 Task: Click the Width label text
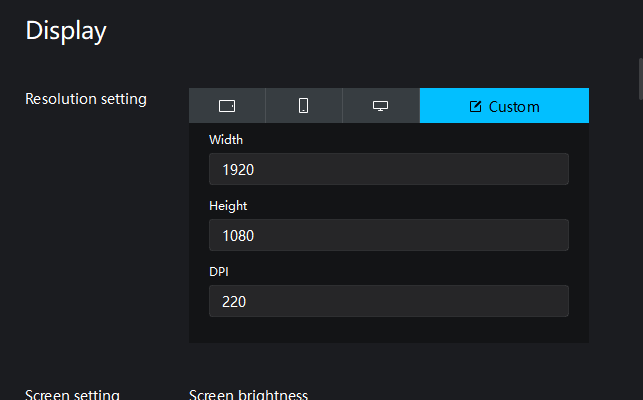point(226,140)
